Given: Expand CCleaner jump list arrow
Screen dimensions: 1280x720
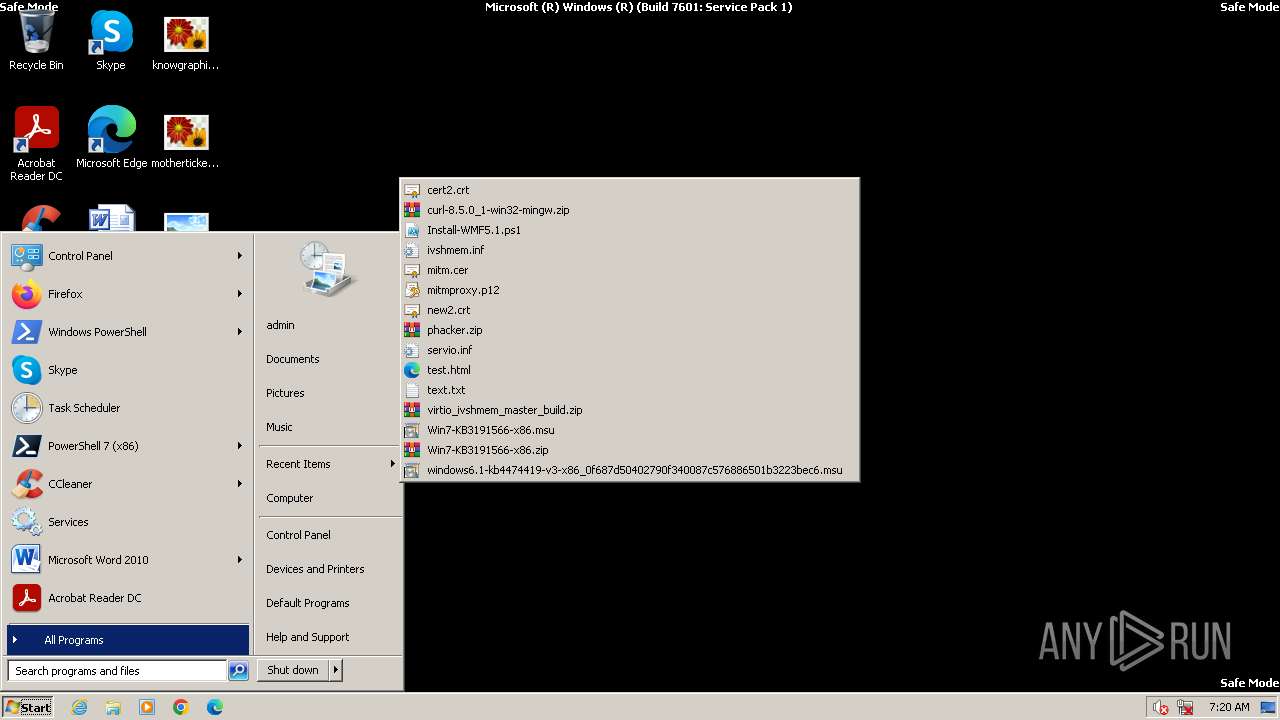Looking at the screenshot, I should (x=240, y=484).
